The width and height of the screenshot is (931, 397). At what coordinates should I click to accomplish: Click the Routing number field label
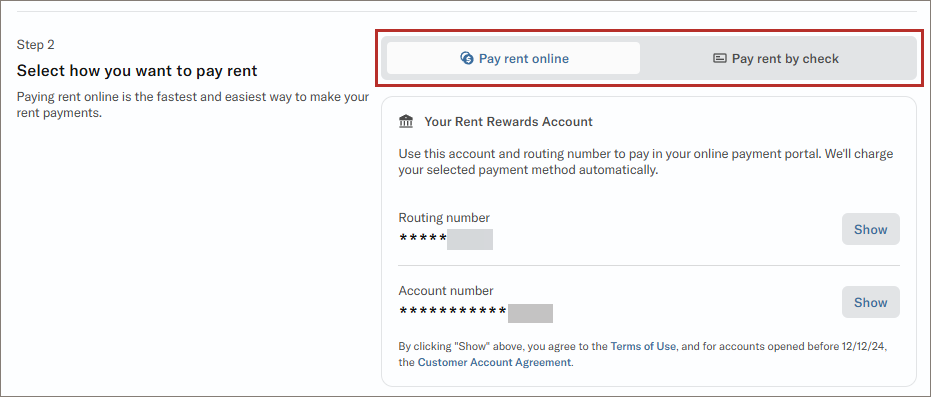tap(444, 218)
